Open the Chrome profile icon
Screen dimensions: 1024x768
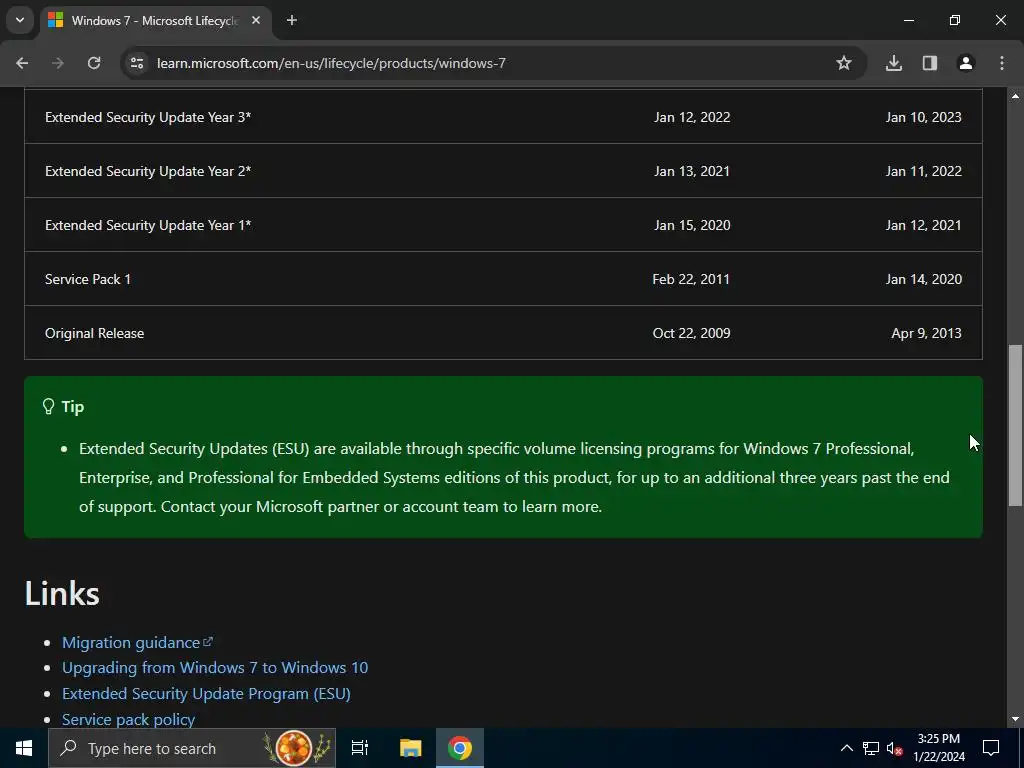[x=966, y=63]
